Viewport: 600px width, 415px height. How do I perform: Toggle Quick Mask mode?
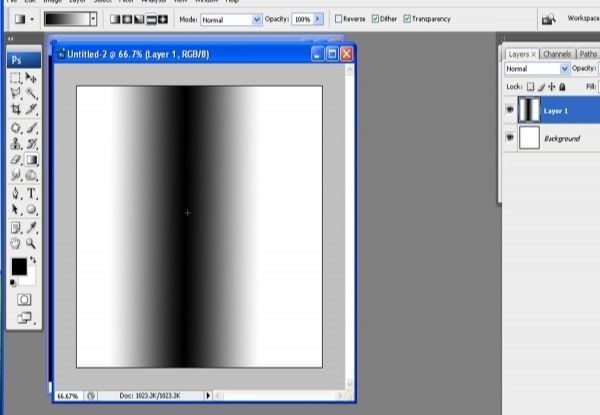point(24,299)
